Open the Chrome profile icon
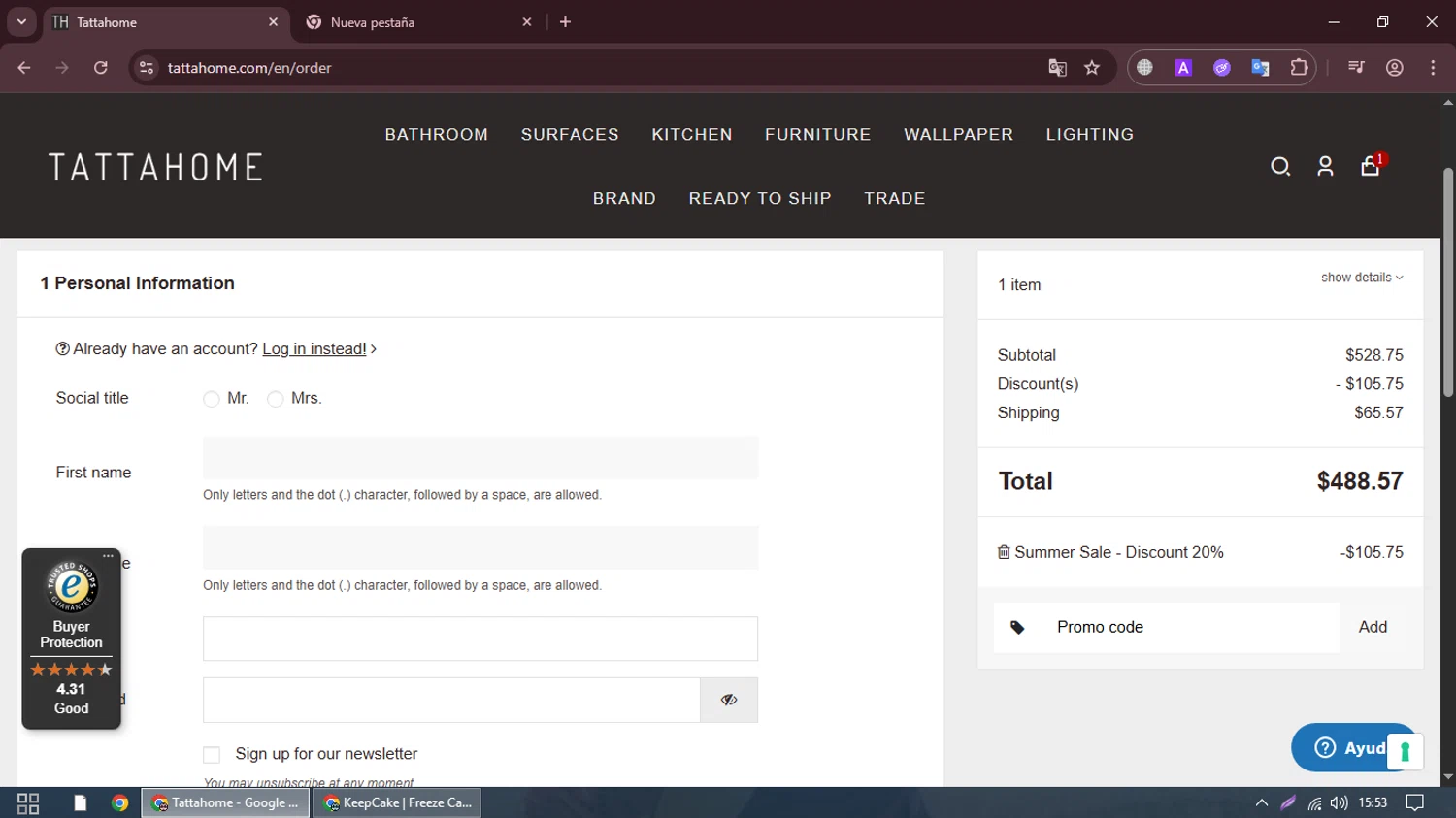 click(x=1395, y=68)
